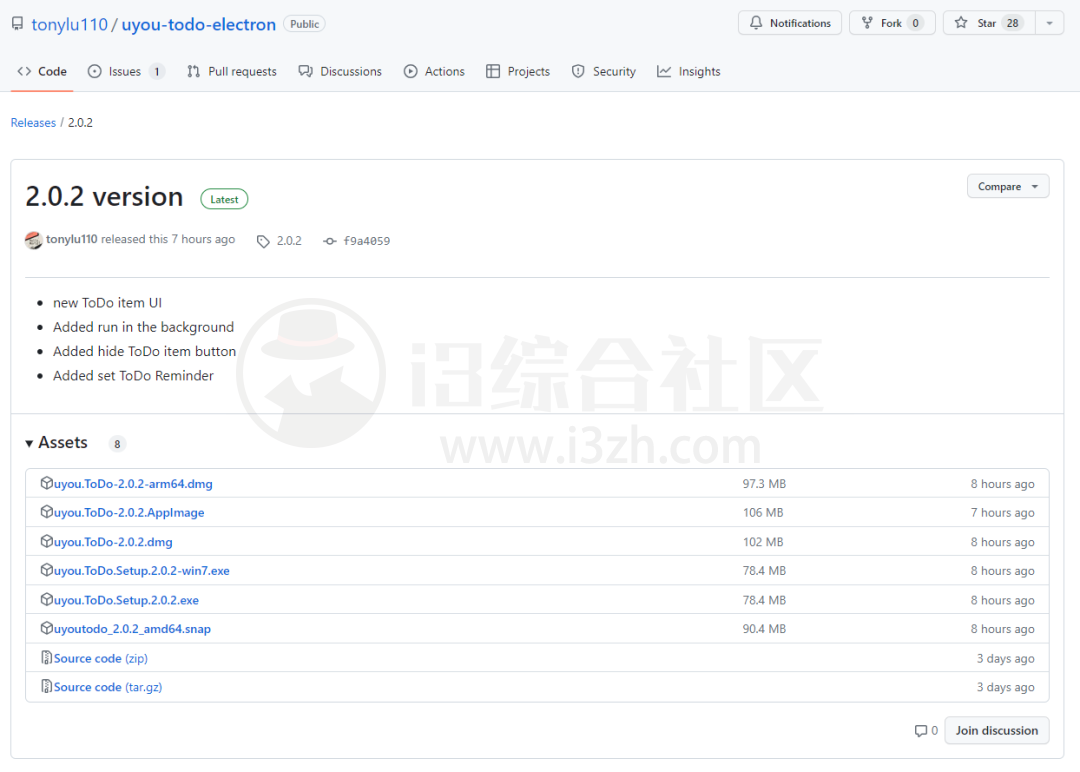Open commit f9a4059
The width and height of the screenshot is (1080, 772).
[366, 241]
